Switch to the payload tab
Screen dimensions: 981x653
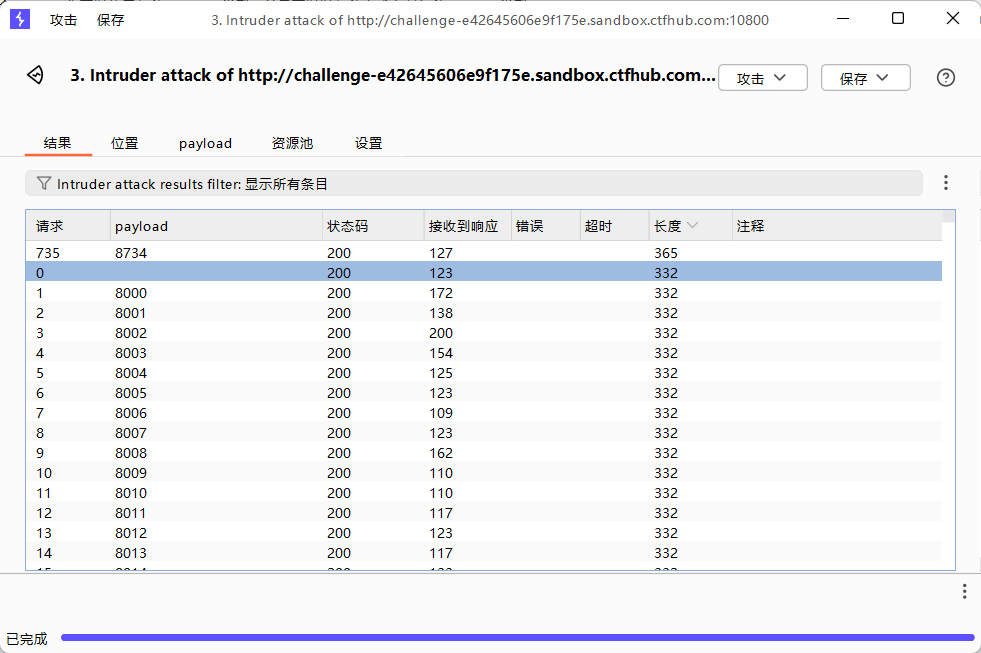[205, 143]
